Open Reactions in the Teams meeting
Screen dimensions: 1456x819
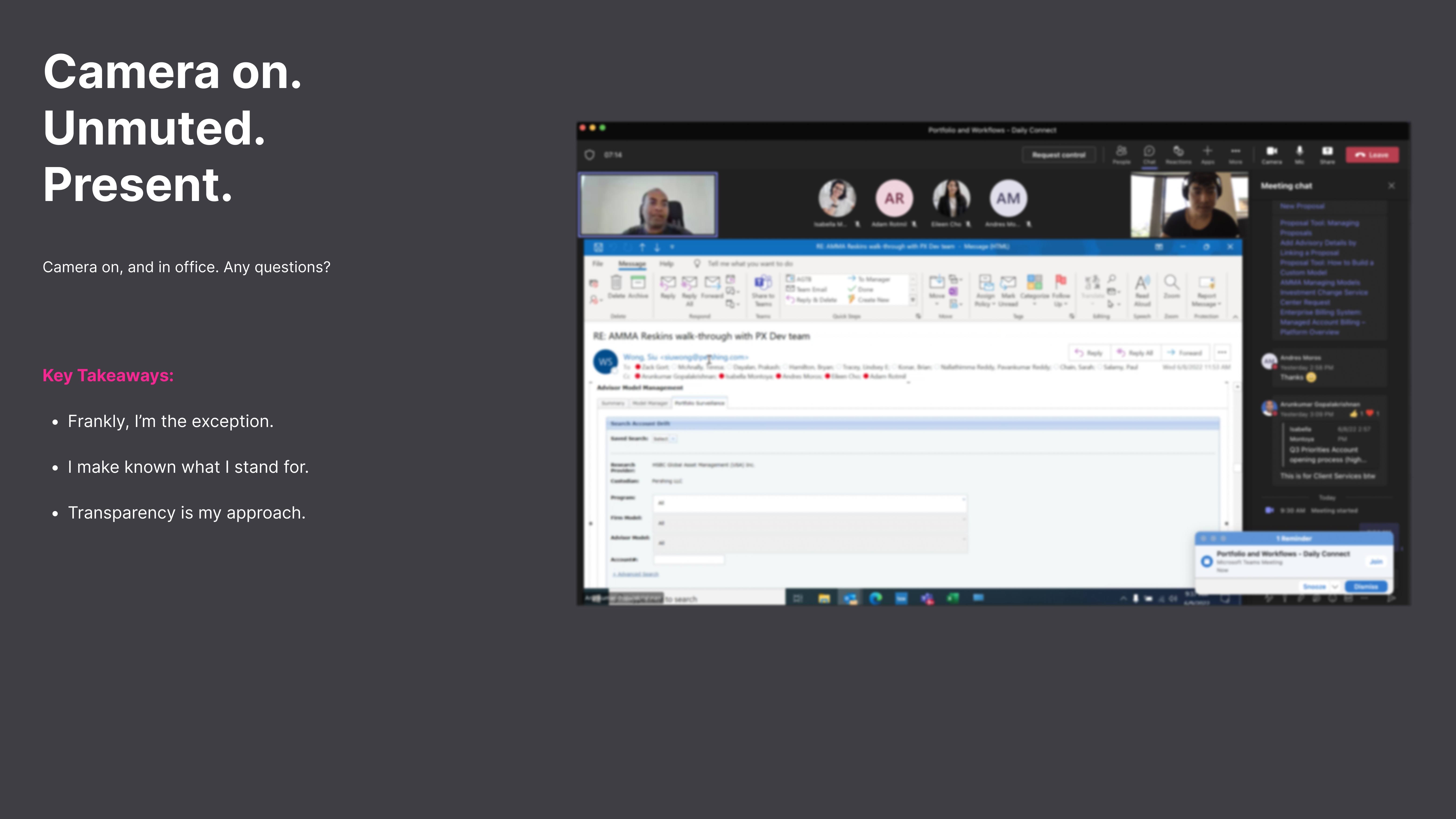pos(1178,154)
